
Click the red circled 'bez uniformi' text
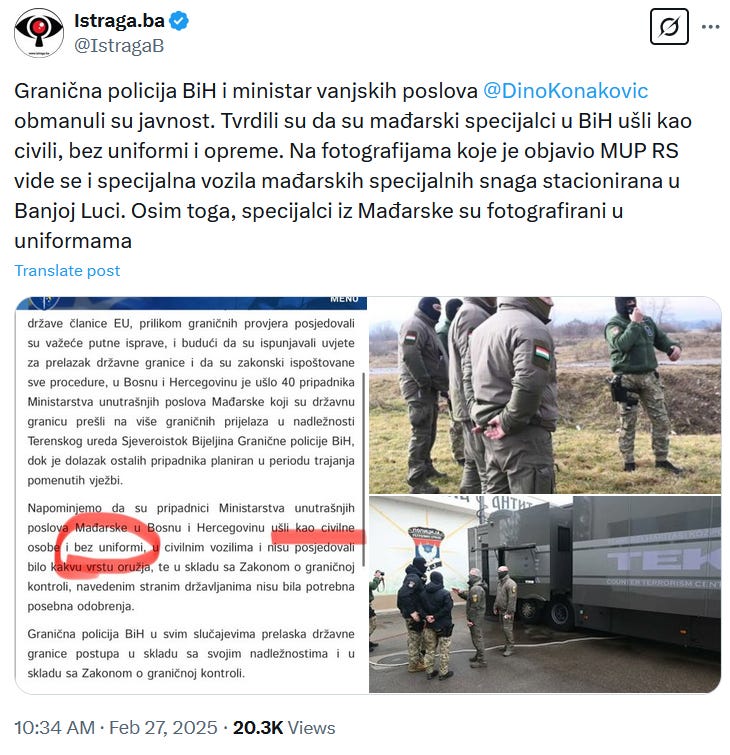coord(109,547)
